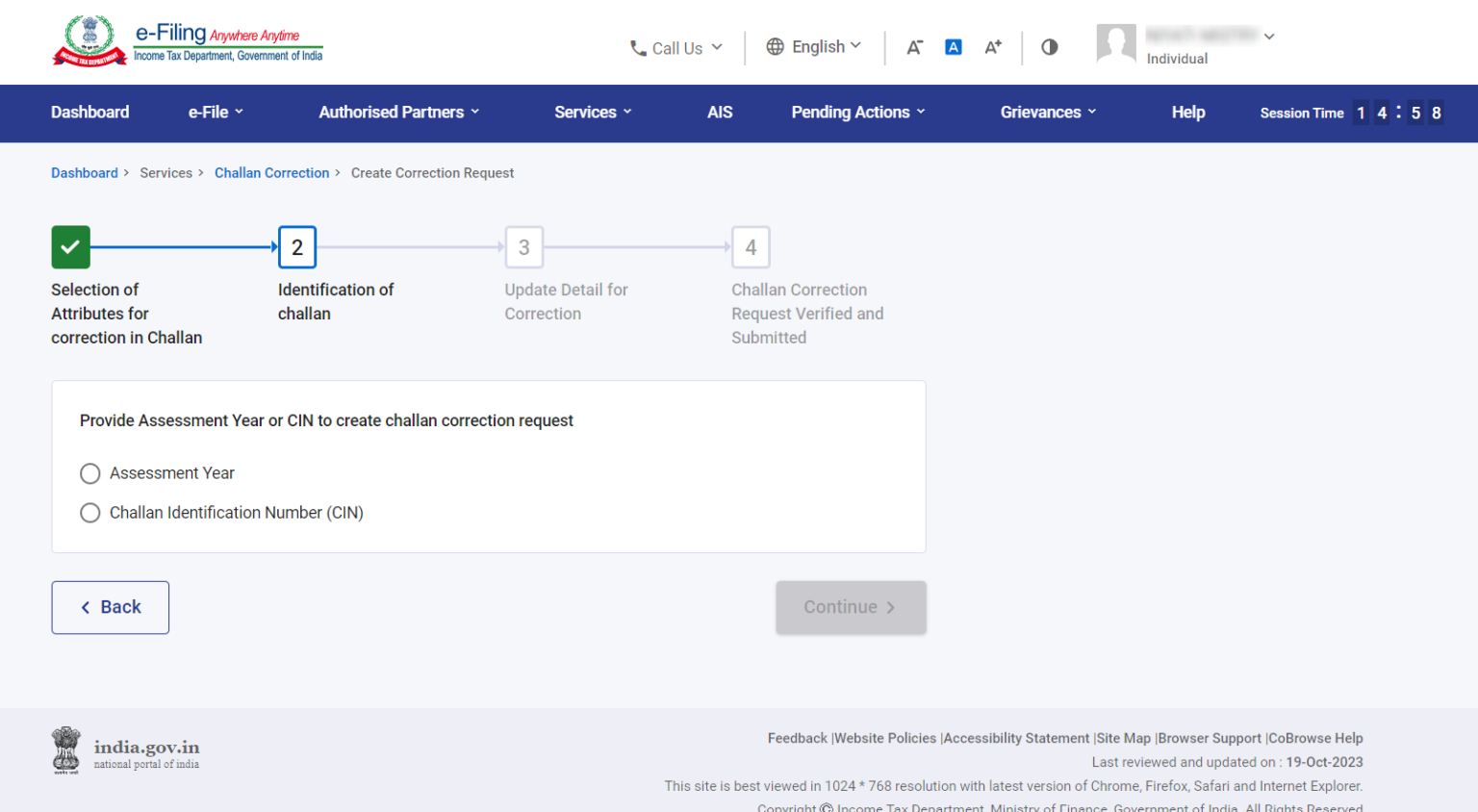Click the blue default text size icon
This screenshot has width=1478, height=812.
pyautogui.click(x=953, y=46)
